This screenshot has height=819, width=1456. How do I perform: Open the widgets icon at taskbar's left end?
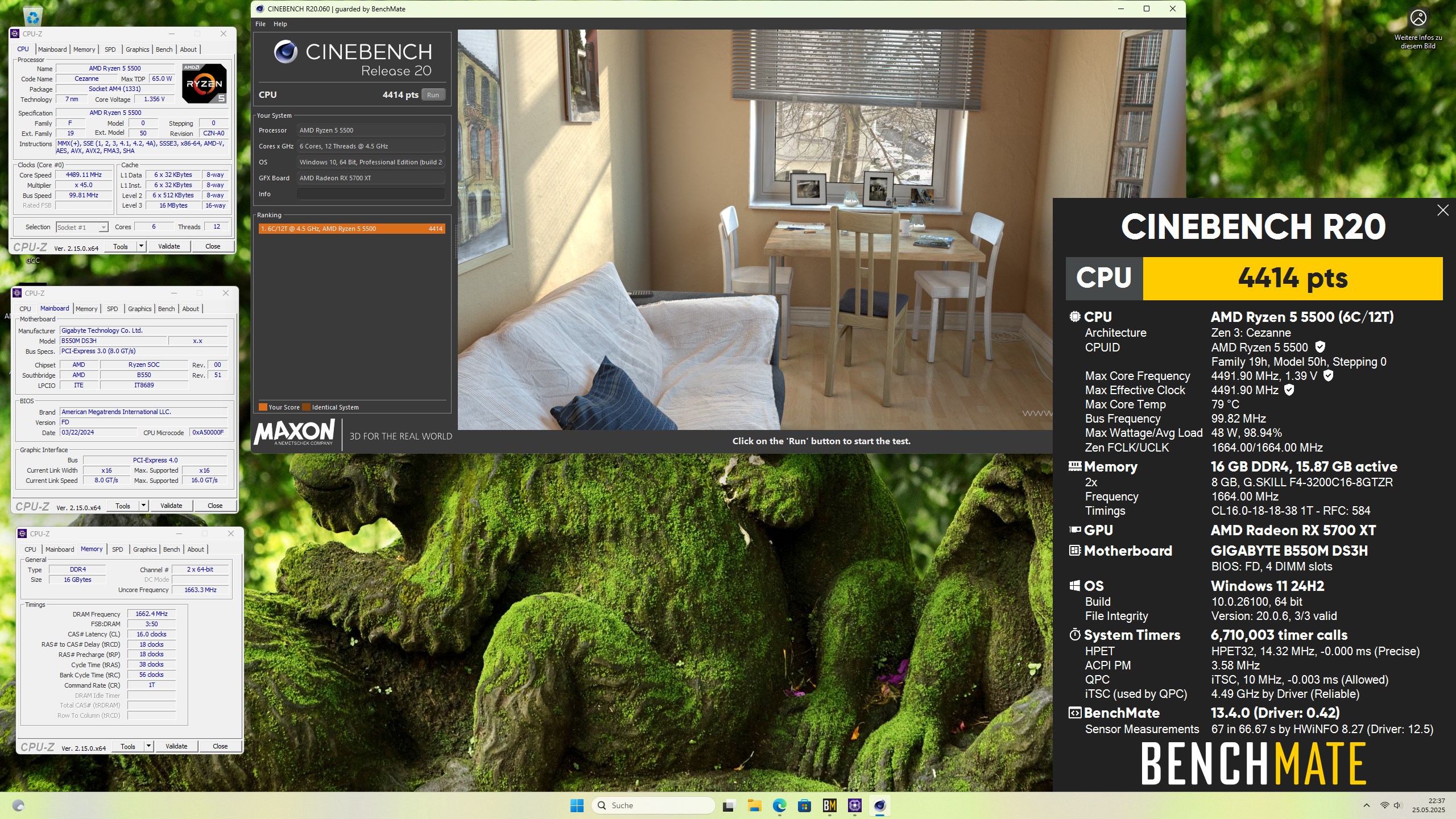[18, 805]
